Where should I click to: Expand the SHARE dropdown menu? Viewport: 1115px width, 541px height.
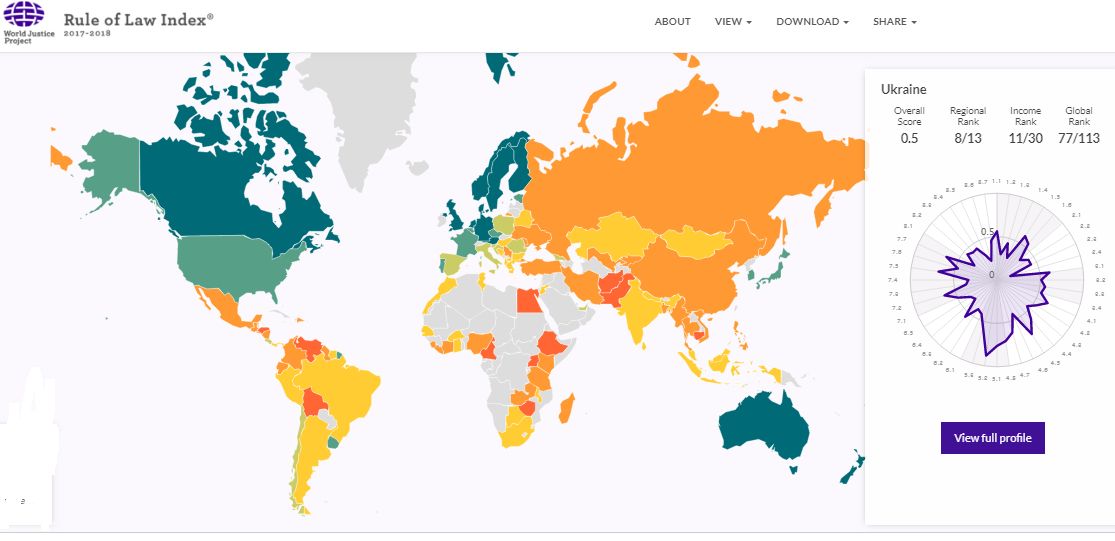[x=895, y=22]
